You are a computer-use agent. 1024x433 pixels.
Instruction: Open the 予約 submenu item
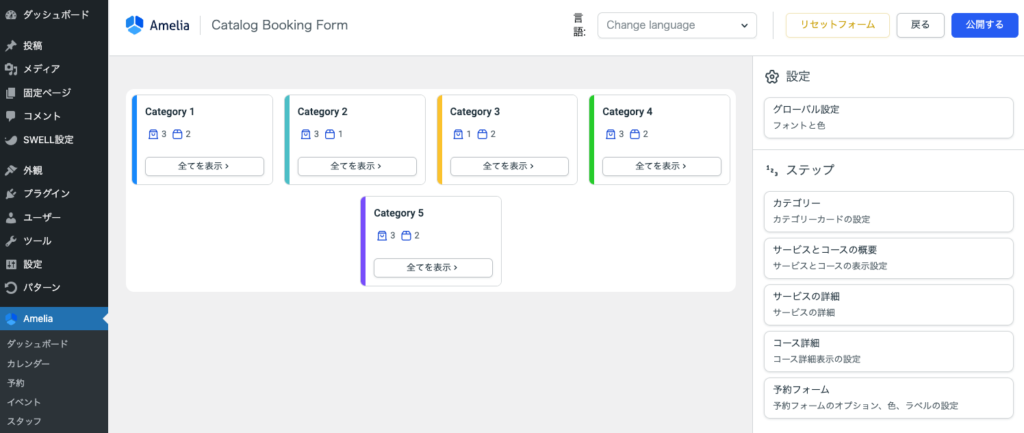point(16,382)
